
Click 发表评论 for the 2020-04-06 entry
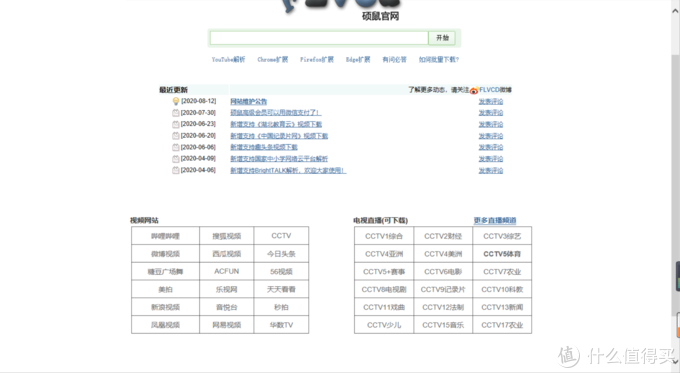tap(491, 171)
